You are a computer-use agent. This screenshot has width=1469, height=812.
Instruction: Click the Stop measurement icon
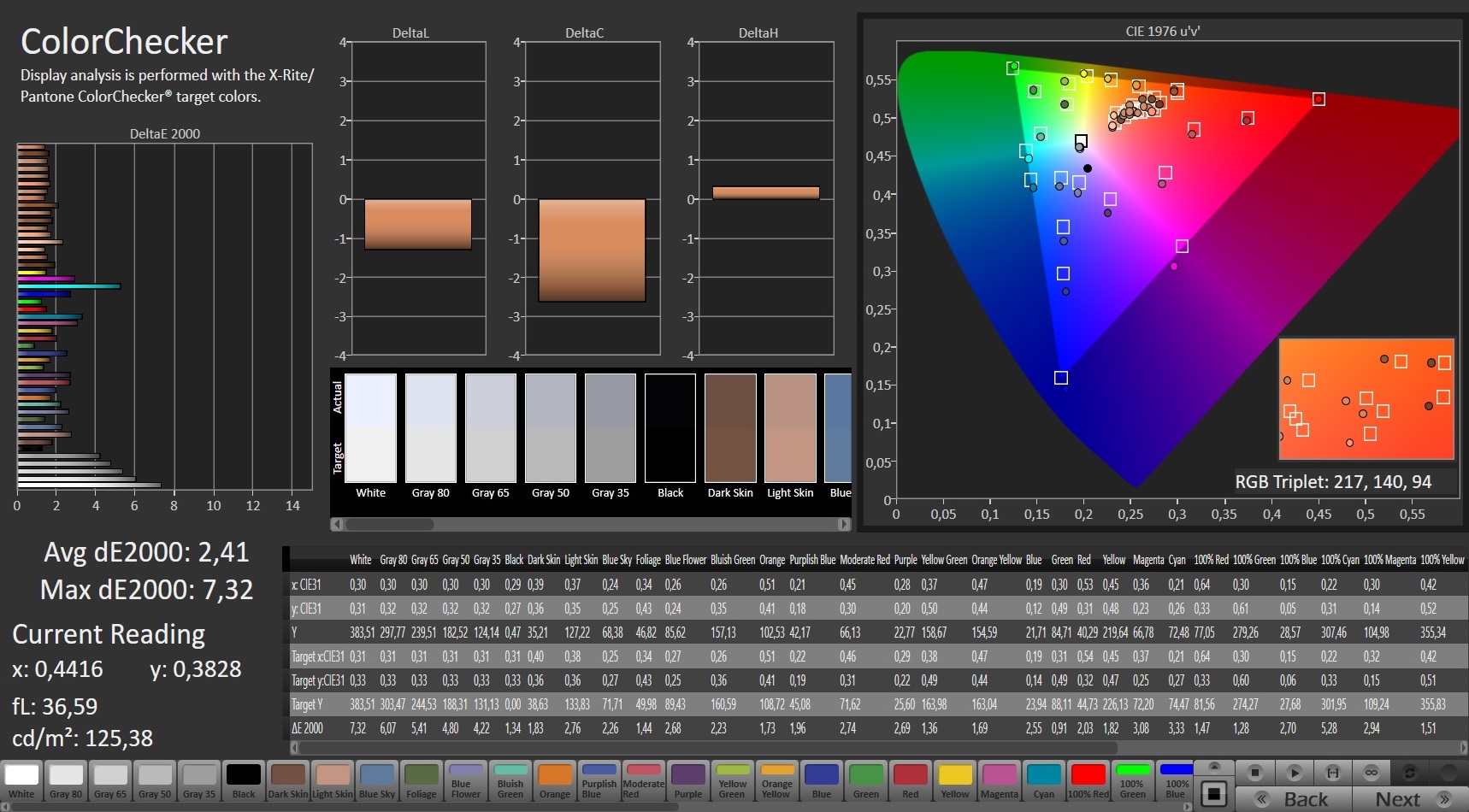point(1255,773)
